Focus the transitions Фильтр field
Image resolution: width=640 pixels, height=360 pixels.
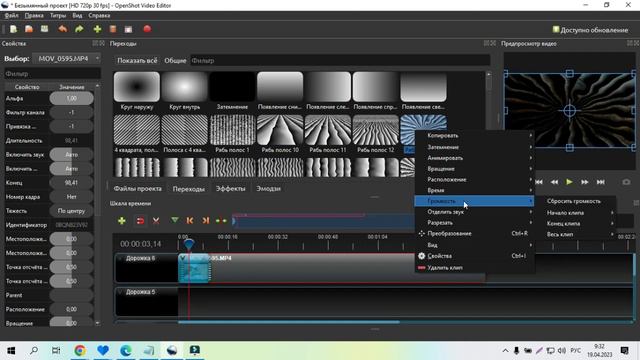(340, 60)
